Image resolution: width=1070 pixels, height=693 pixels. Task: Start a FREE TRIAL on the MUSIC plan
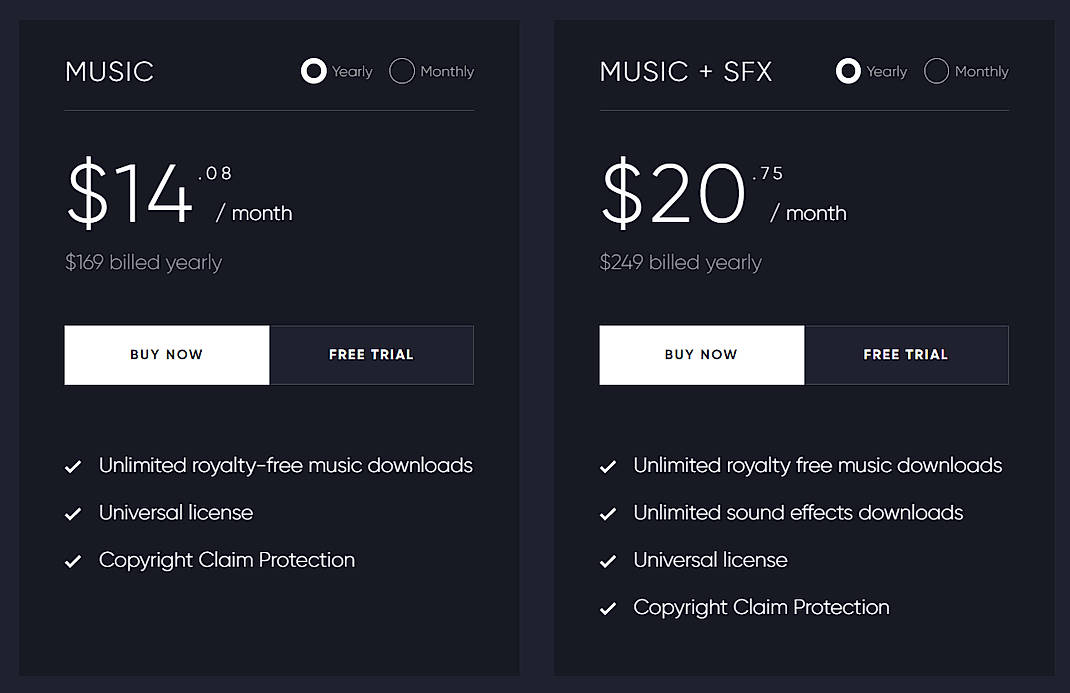pyautogui.click(x=371, y=354)
